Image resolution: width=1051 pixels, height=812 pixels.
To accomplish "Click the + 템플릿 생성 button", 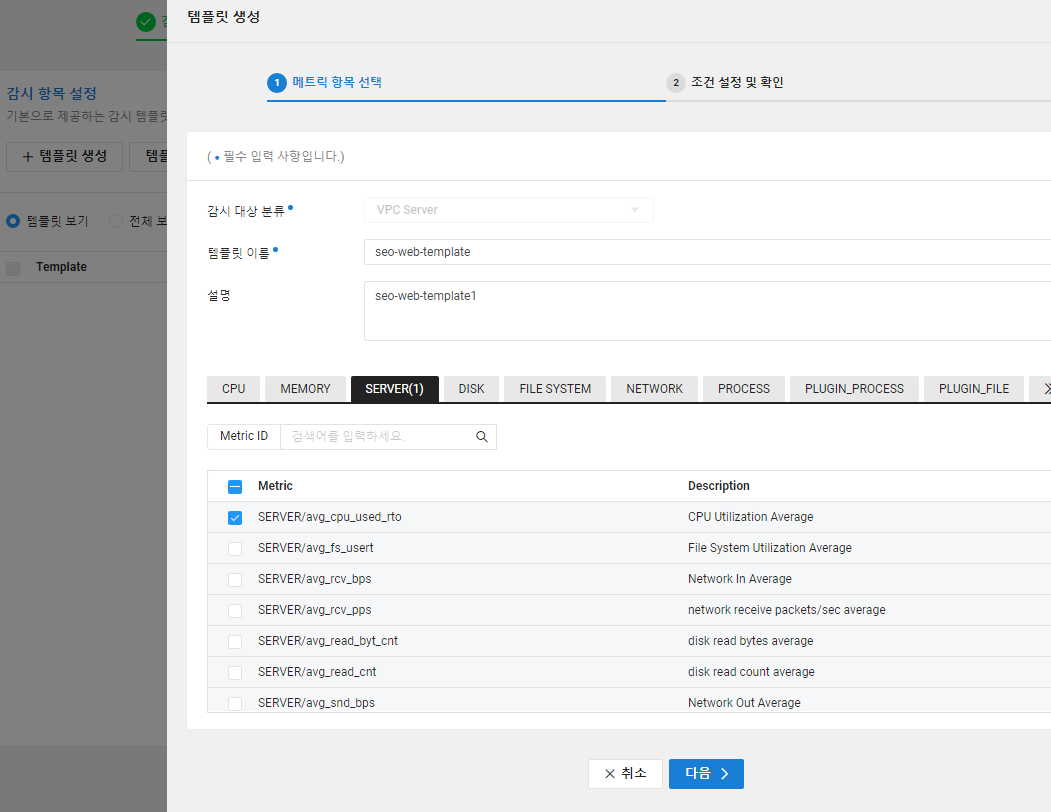I will [64, 156].
